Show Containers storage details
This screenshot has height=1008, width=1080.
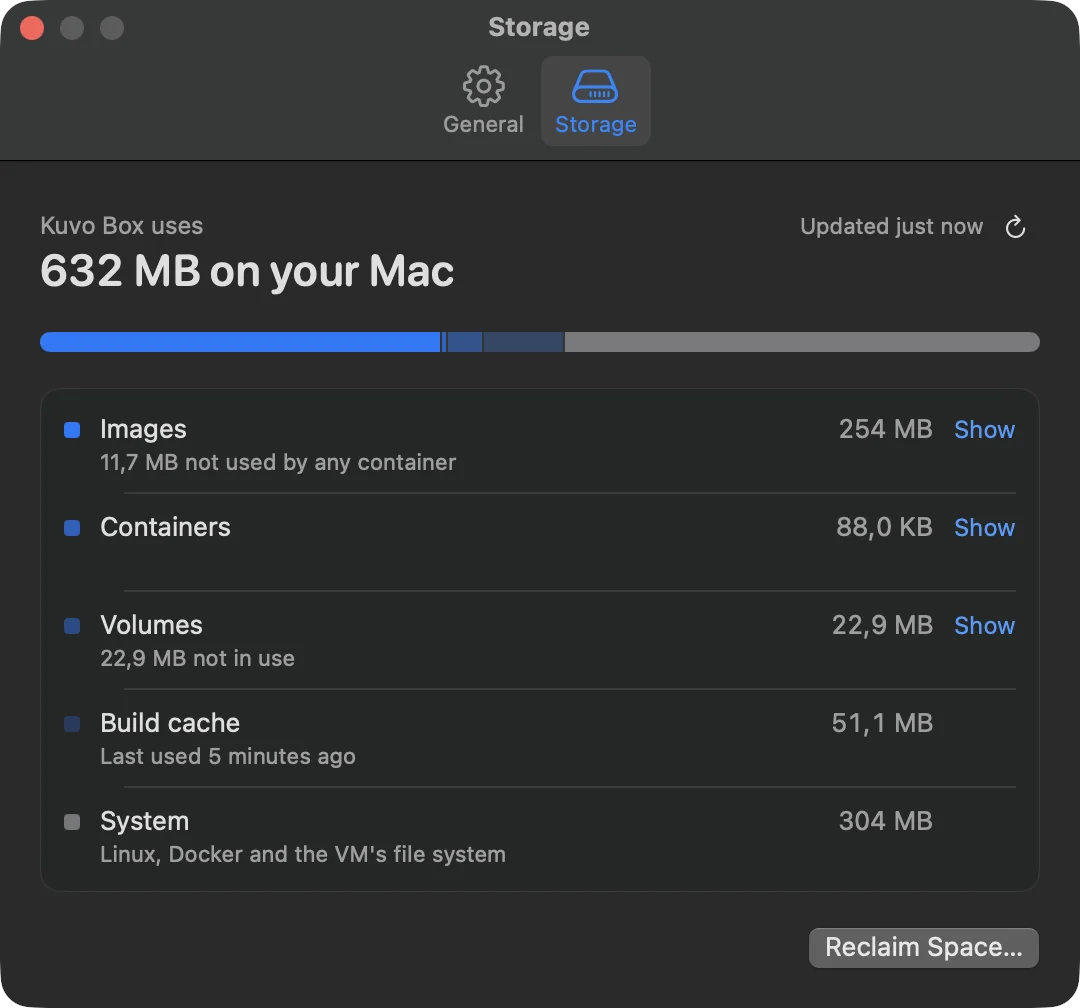coord(984,527)
